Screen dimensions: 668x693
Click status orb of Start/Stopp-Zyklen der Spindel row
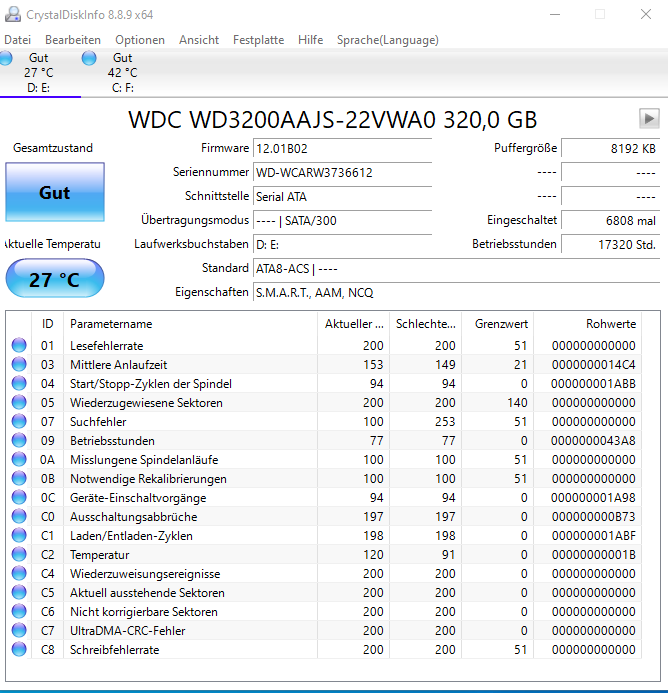pos(19,383)
